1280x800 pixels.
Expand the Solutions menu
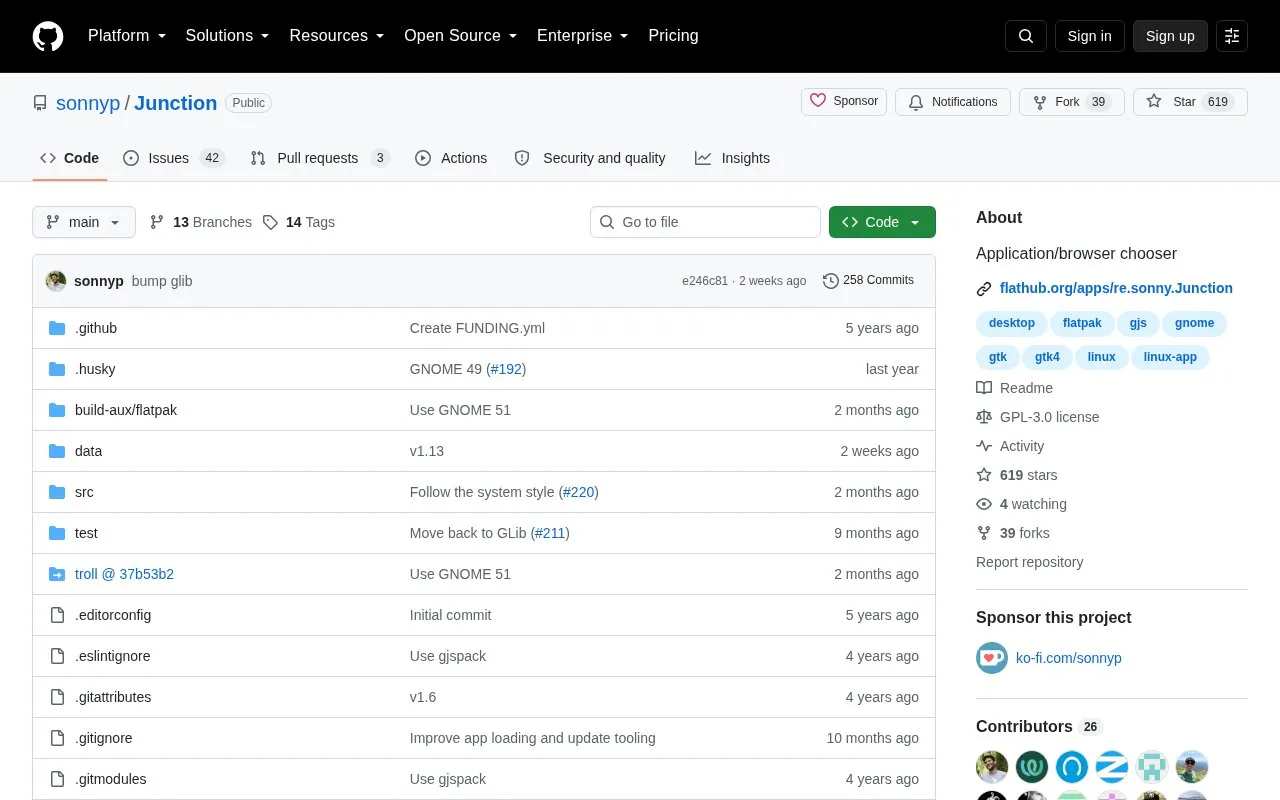(228, 36)
